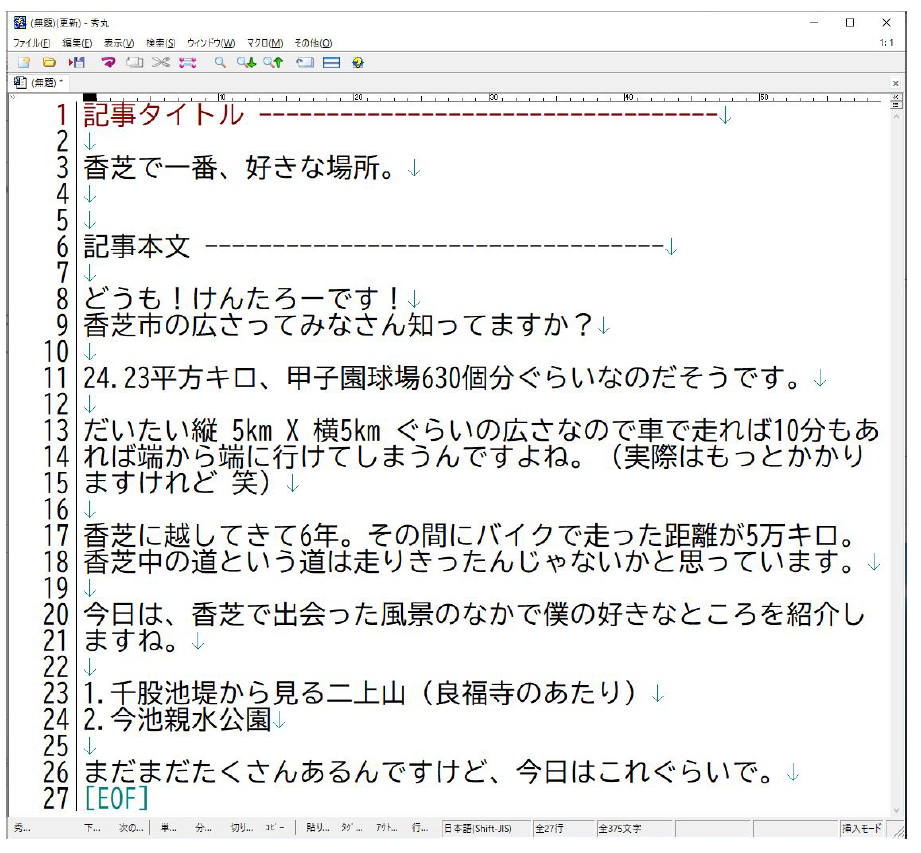Screen dimensions: 921x853
Task: Click the 貼り... paste button in status bar
Action: pyautogui.click(x=318, y=828)
